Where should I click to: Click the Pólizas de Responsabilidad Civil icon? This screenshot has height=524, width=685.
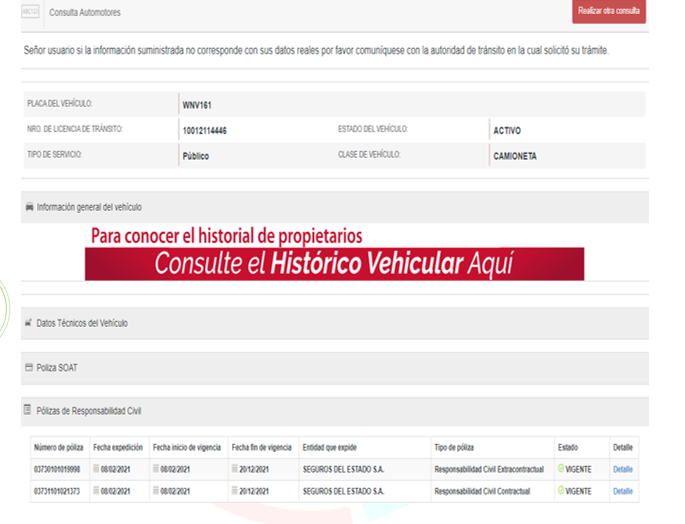click(29, 411)
